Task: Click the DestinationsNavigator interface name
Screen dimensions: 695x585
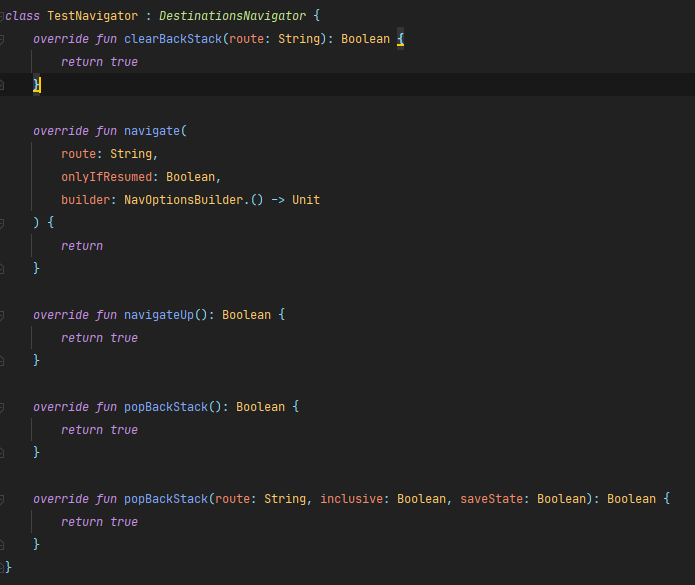Action: (x=232, y=16)
